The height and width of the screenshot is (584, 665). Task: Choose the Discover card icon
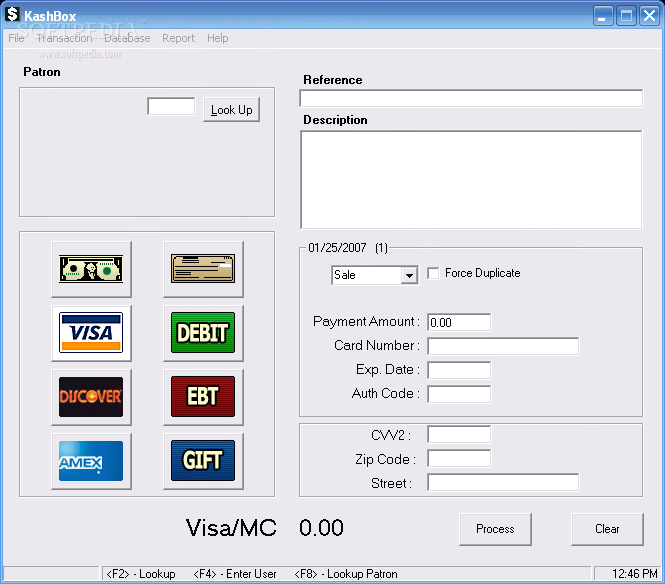(91, 397)
